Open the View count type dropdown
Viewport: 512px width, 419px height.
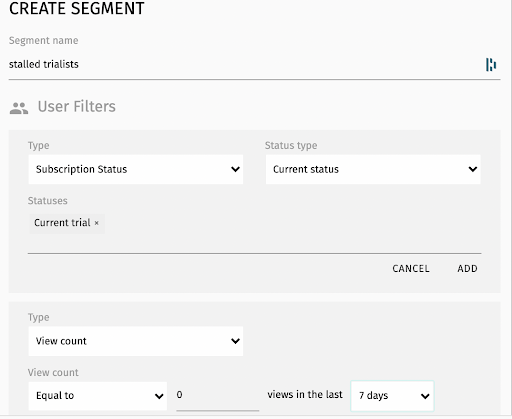point(136,341)
